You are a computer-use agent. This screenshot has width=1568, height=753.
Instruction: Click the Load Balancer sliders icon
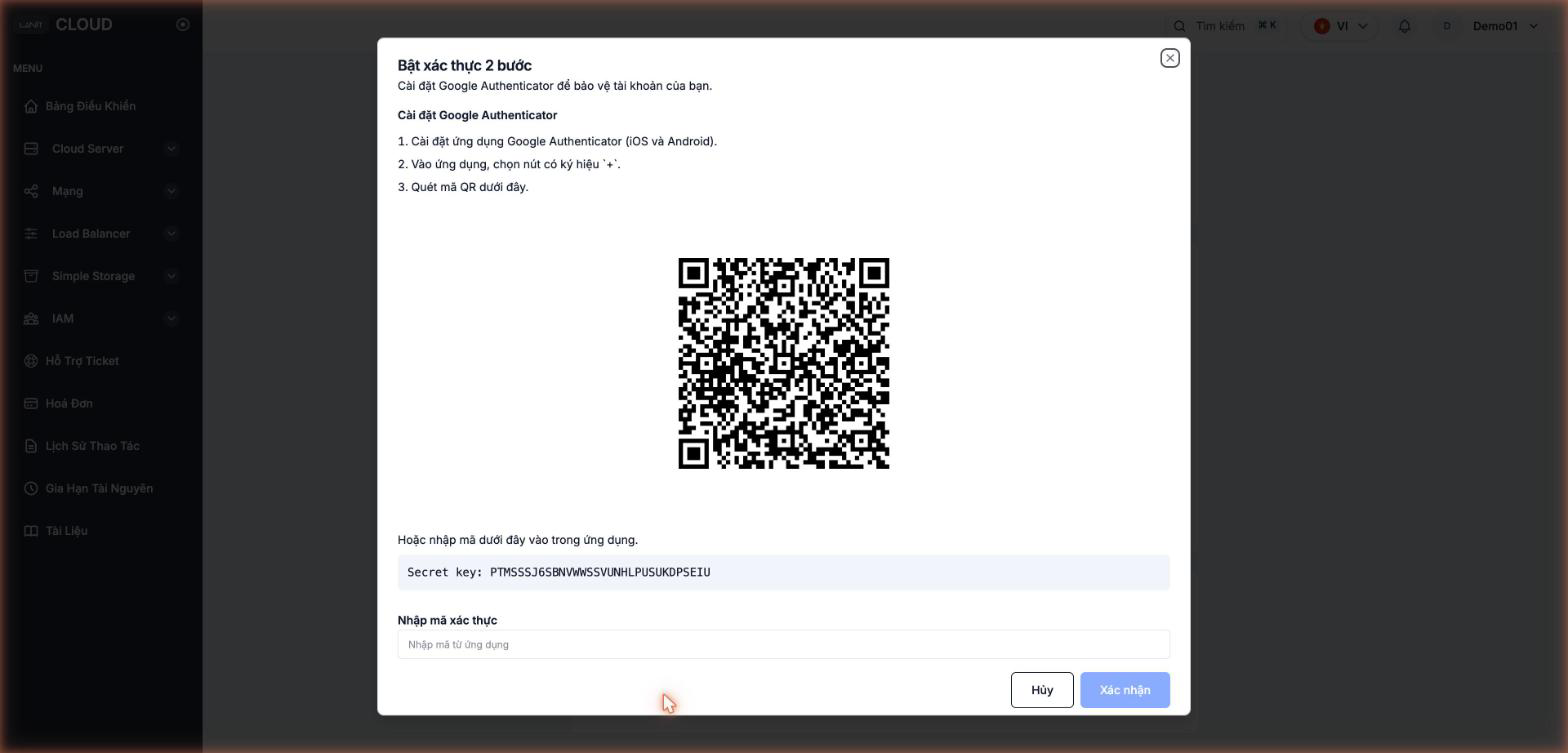(x=31, y=234)
